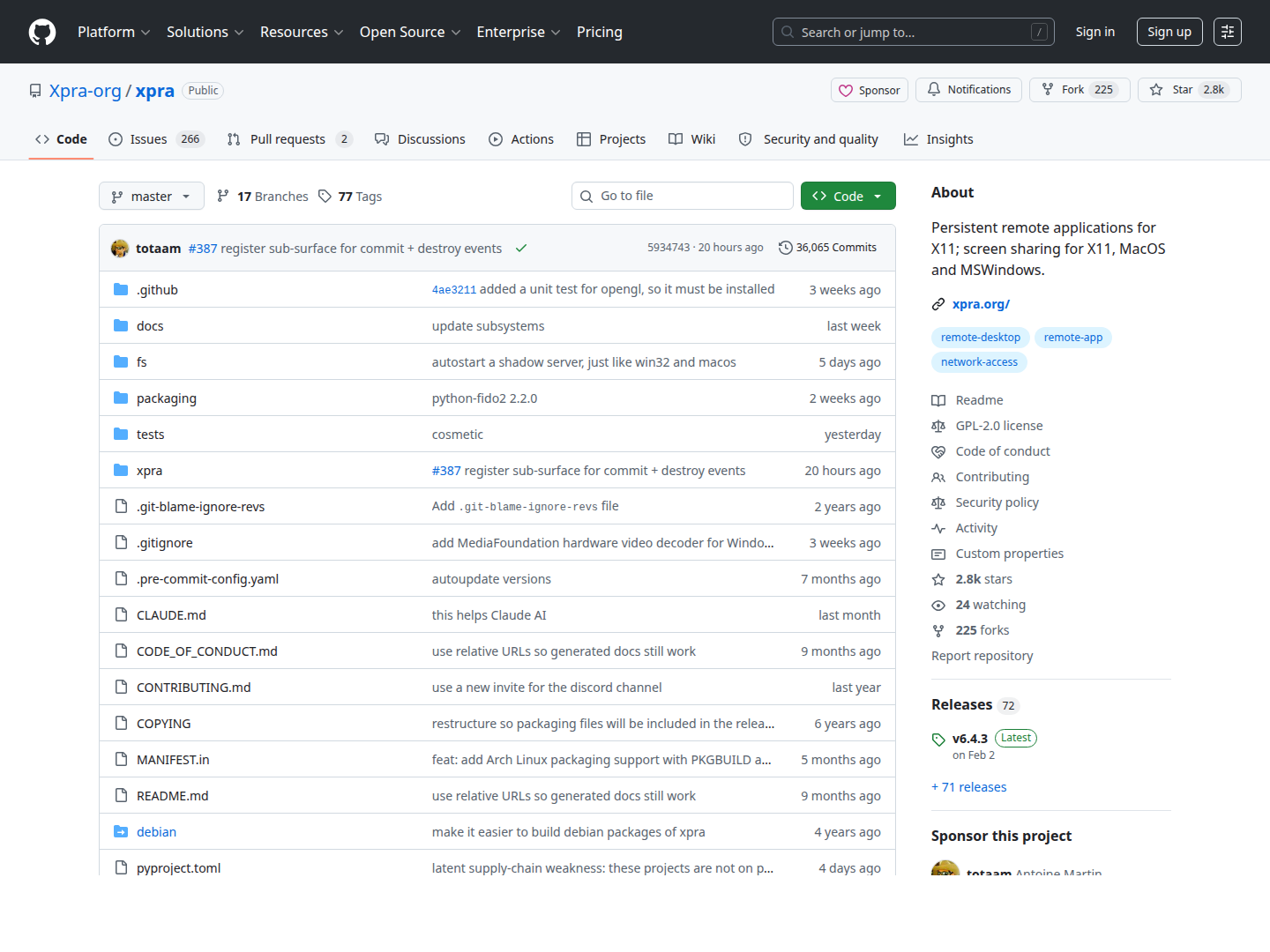Open the .pre-commit-config.yaml file
Image resolution: width=1270 pixels, height=952 pixels.
pyautogui.click(x=208, y=579)
